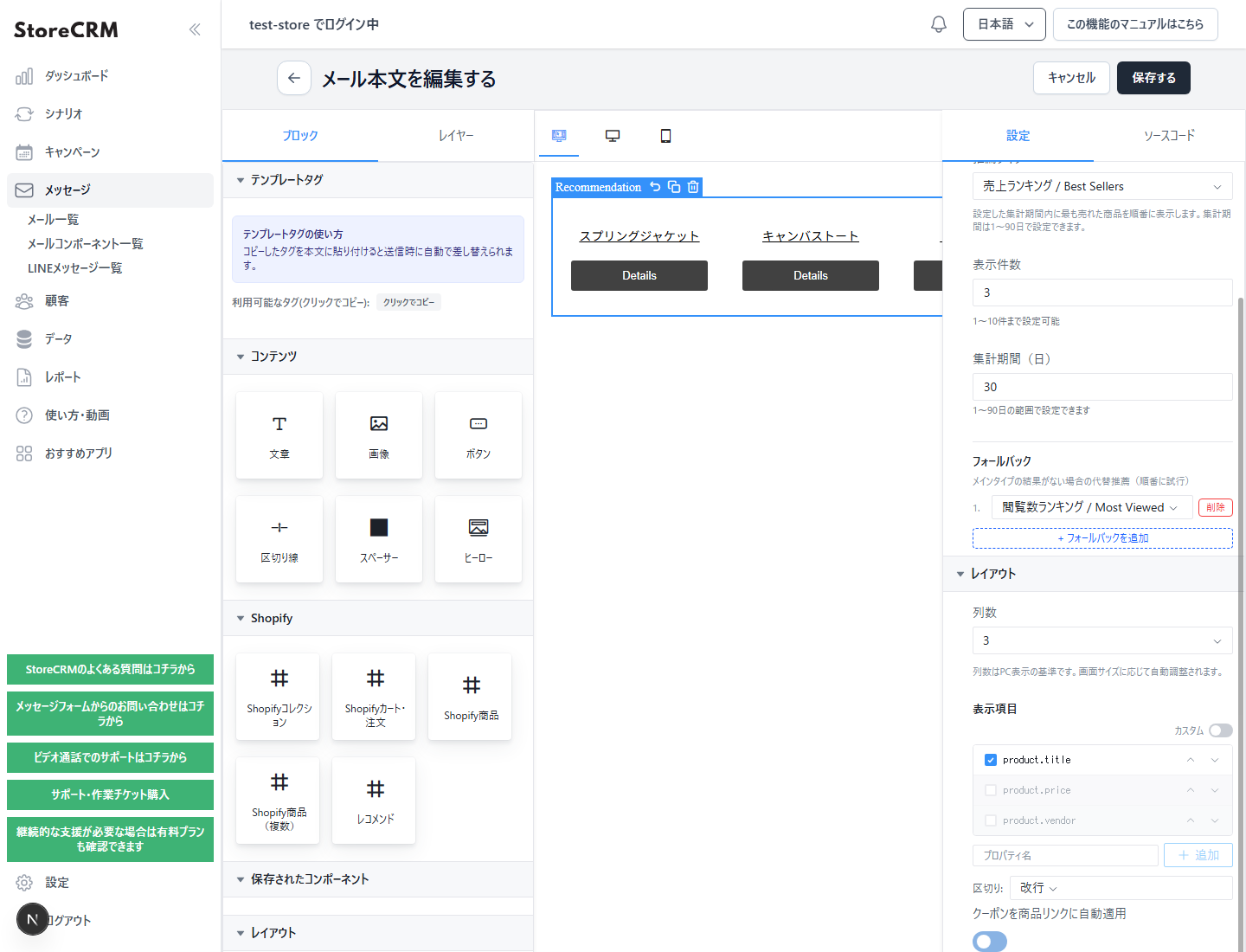Toggle the product.price checkbox

[991, 790]
